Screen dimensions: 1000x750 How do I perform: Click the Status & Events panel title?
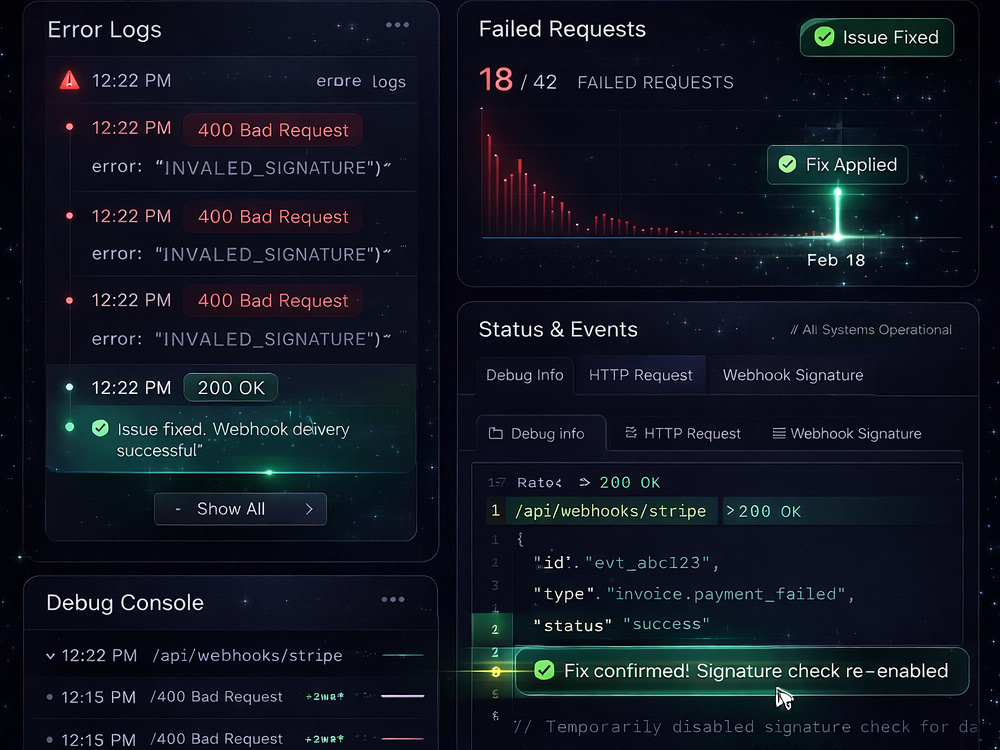pyautogui.click(x=558, y=330)
